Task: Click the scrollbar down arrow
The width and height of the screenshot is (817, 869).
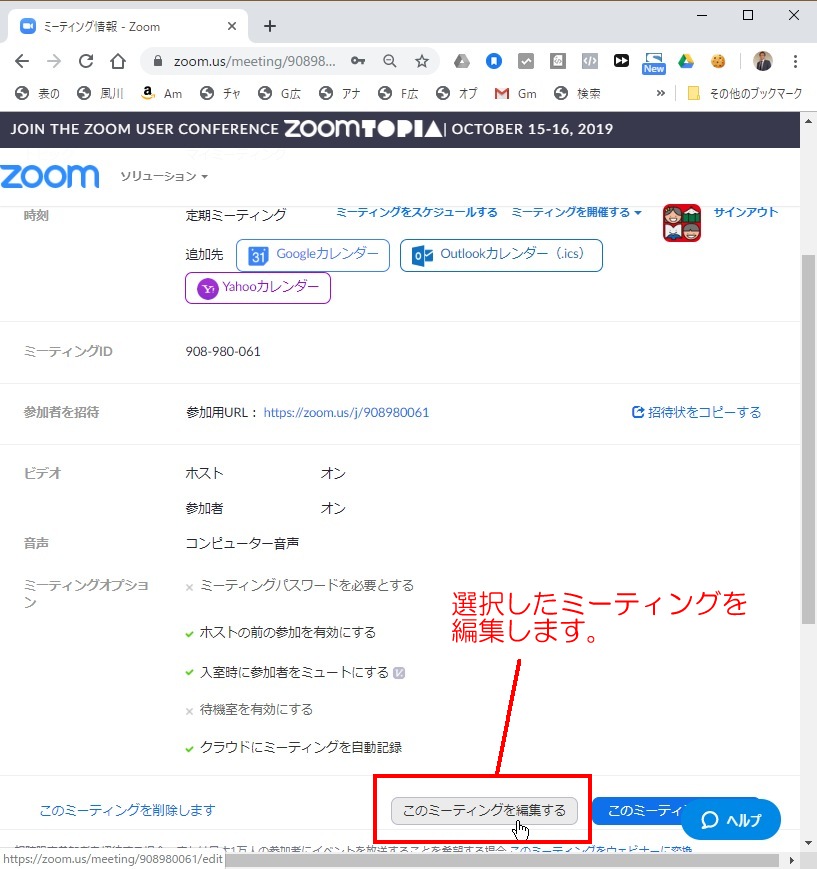Action: [x=808, y=842]
